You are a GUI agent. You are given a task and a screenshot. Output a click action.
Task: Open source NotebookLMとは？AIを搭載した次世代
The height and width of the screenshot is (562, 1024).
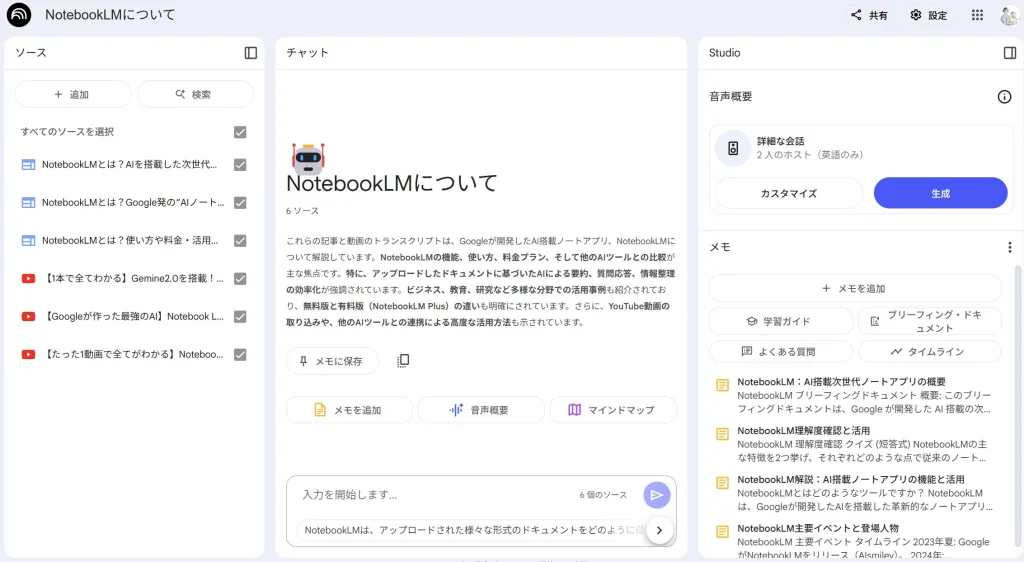coord(129,164)
